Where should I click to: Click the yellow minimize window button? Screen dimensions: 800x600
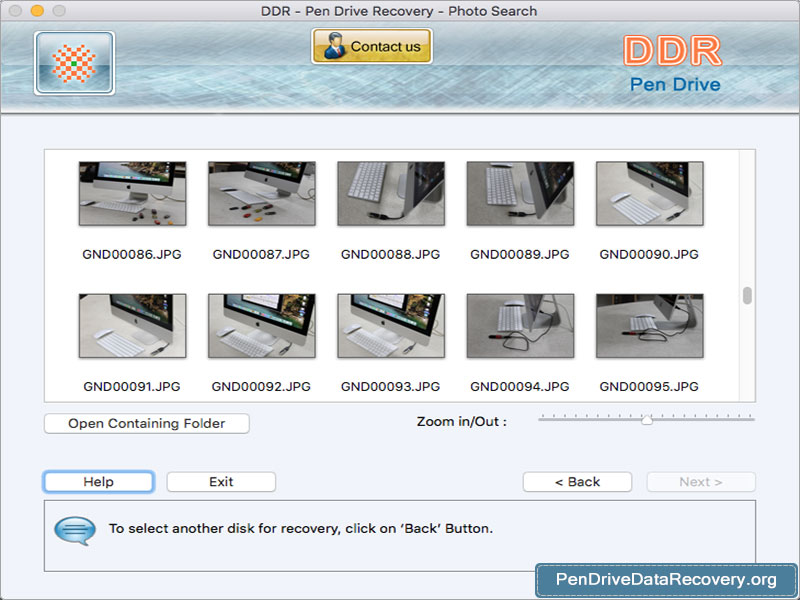tap(37, 11)
